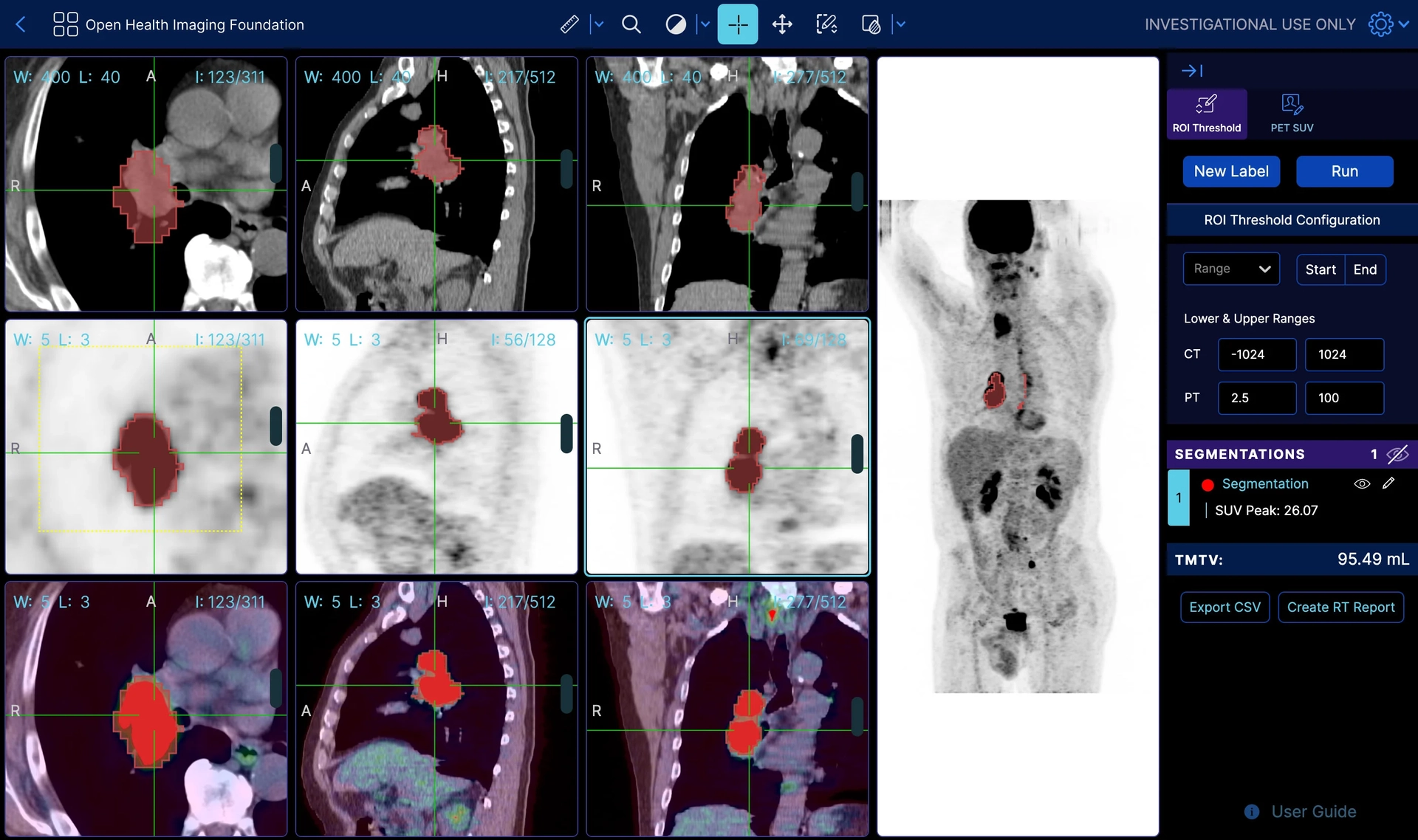Select the ROI Threshold tab

1207,114
